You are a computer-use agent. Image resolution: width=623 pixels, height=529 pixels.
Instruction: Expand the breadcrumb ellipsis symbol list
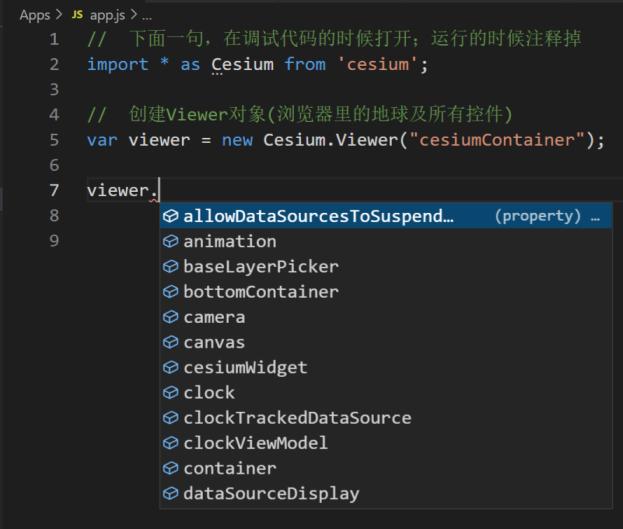[147, 17]
